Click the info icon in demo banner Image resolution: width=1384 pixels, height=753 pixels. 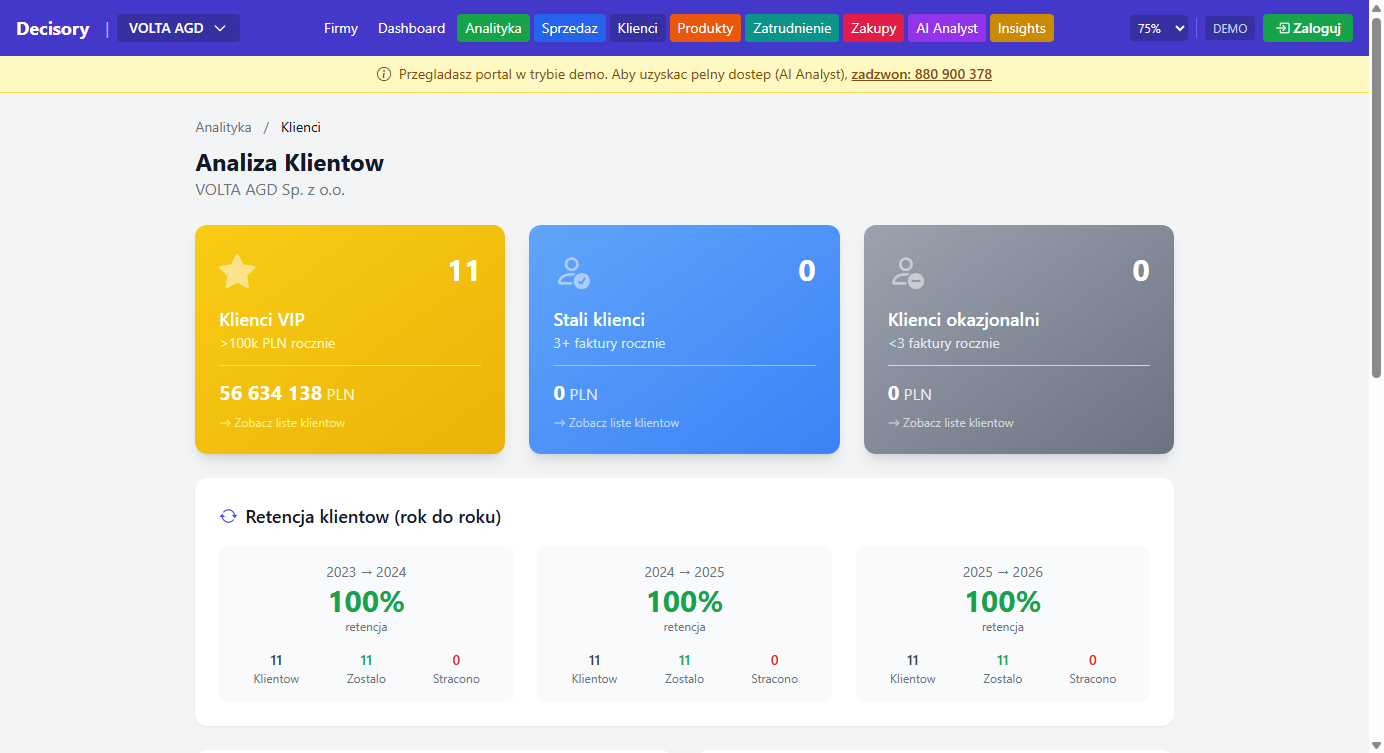click(x=384, y=75)
